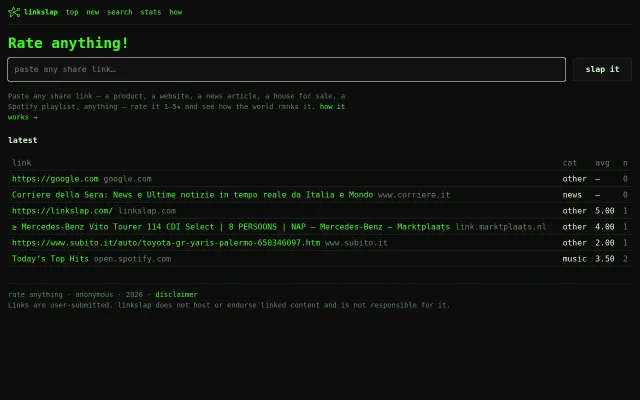The width and height of the screenshot is (640, 400).
Task: Click the 2.00 average value
Action: click(x=604, y=243)
